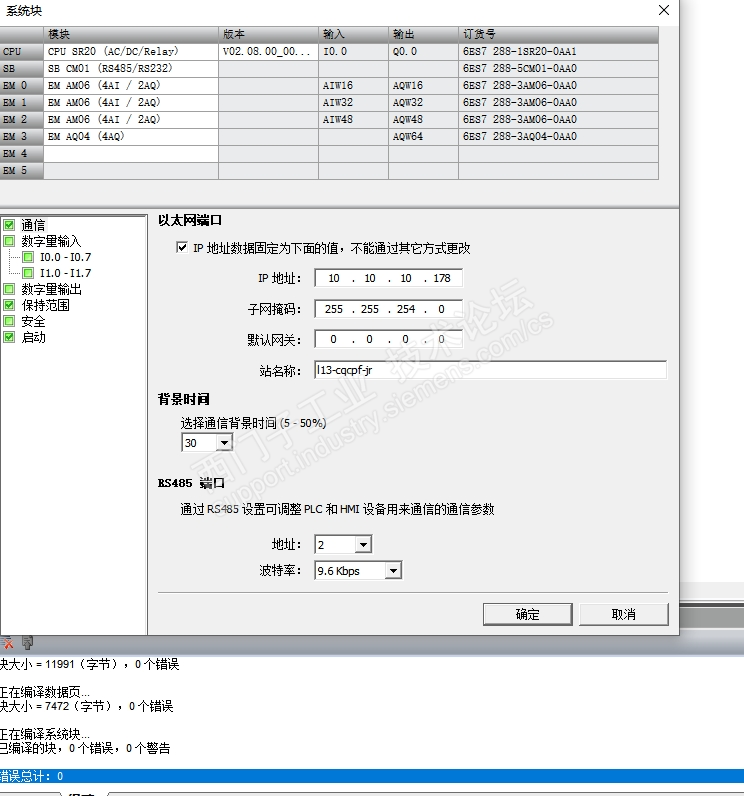Click order number 6ES7 288-5CM01-0AA0

click(558, 69)
